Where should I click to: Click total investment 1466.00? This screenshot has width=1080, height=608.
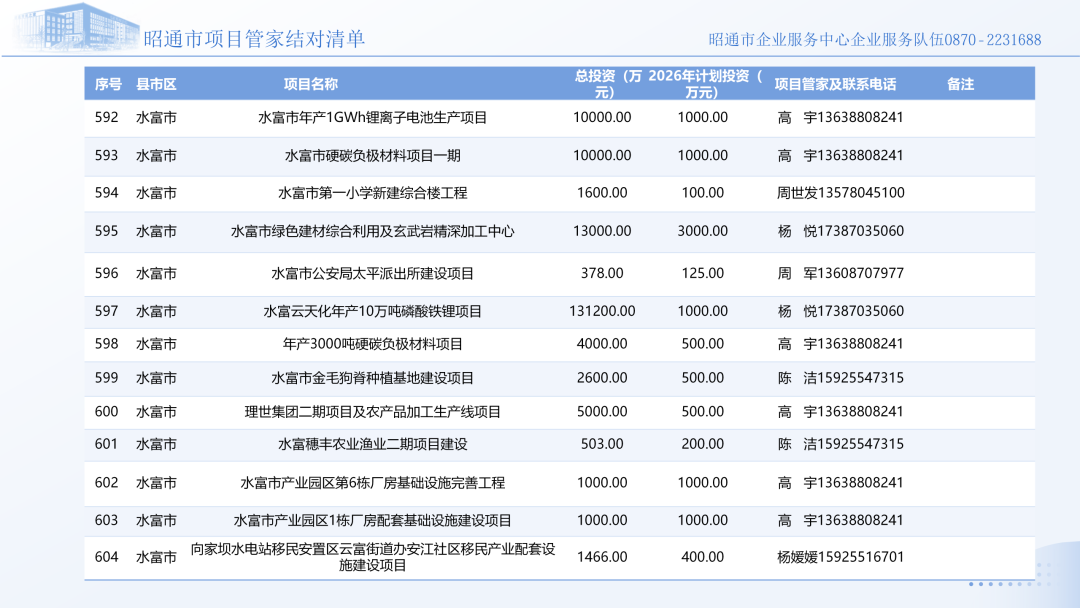(x=602, y=557)
